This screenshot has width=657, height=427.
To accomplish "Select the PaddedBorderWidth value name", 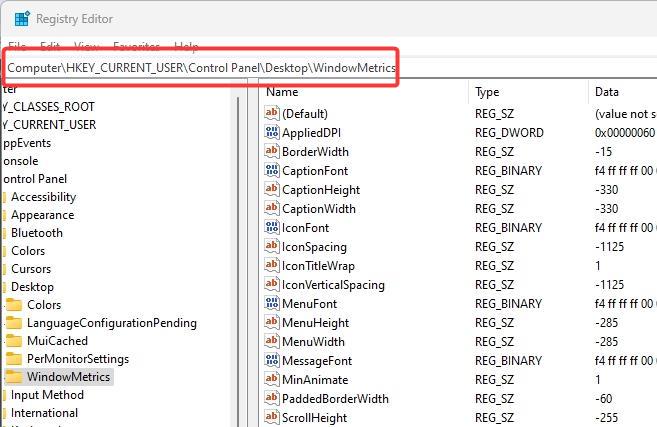I will pos(335,399).
